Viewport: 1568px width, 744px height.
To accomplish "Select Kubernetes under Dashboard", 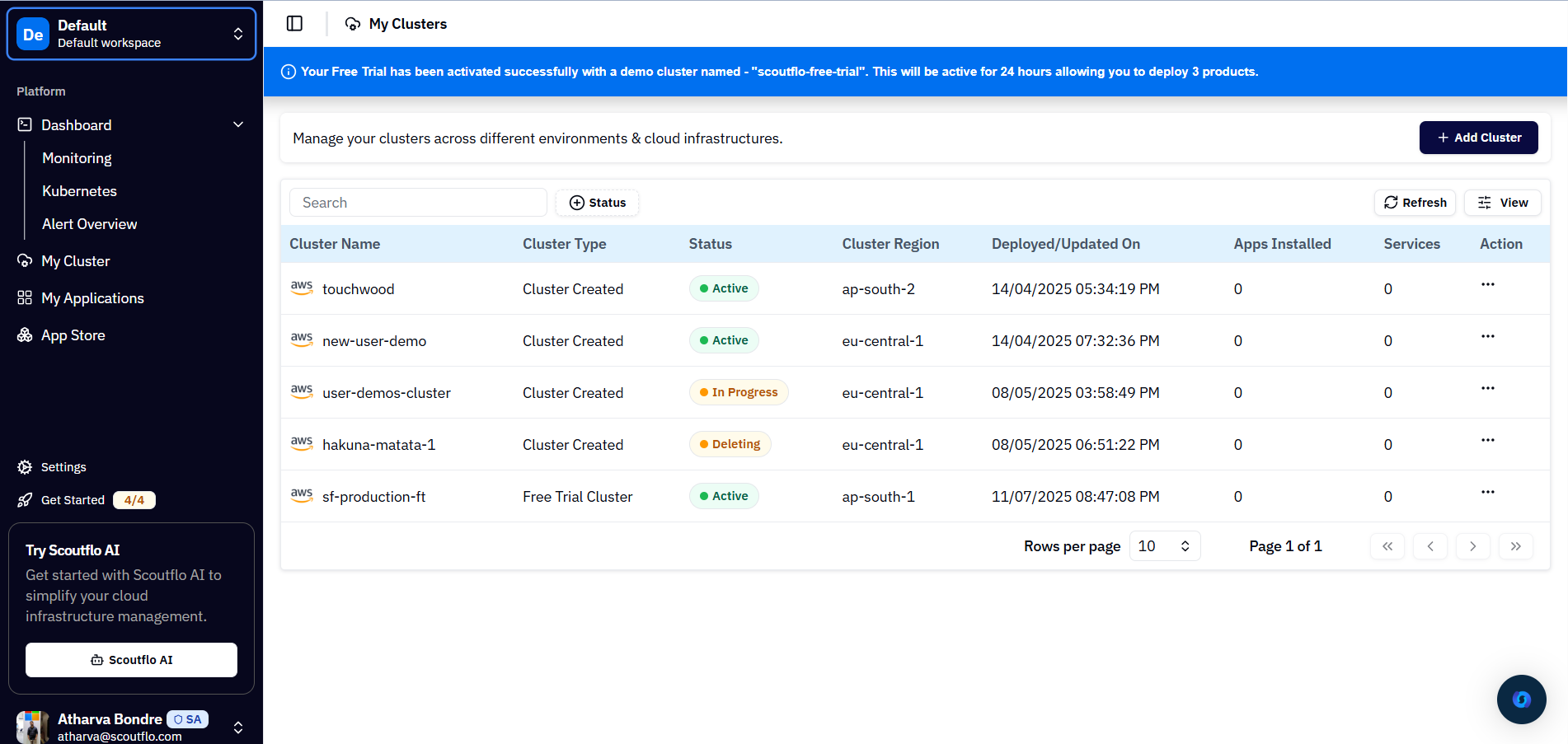I will point(79,191).
